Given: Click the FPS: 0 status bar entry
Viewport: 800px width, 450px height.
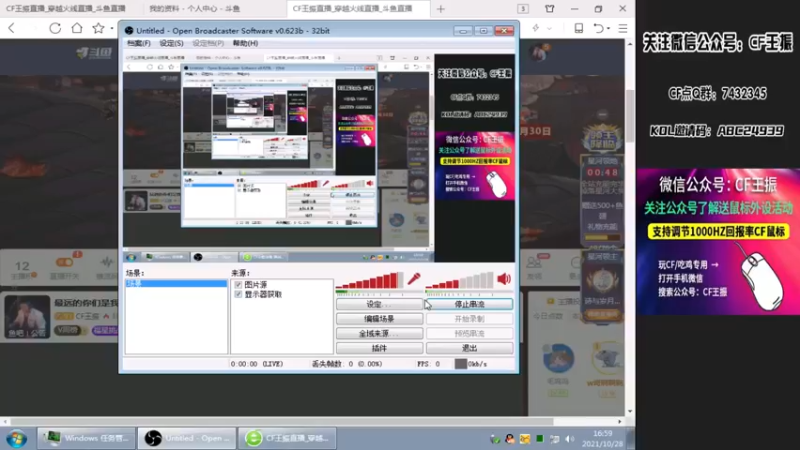Looking at the screenshot, I should pos(429,364).
